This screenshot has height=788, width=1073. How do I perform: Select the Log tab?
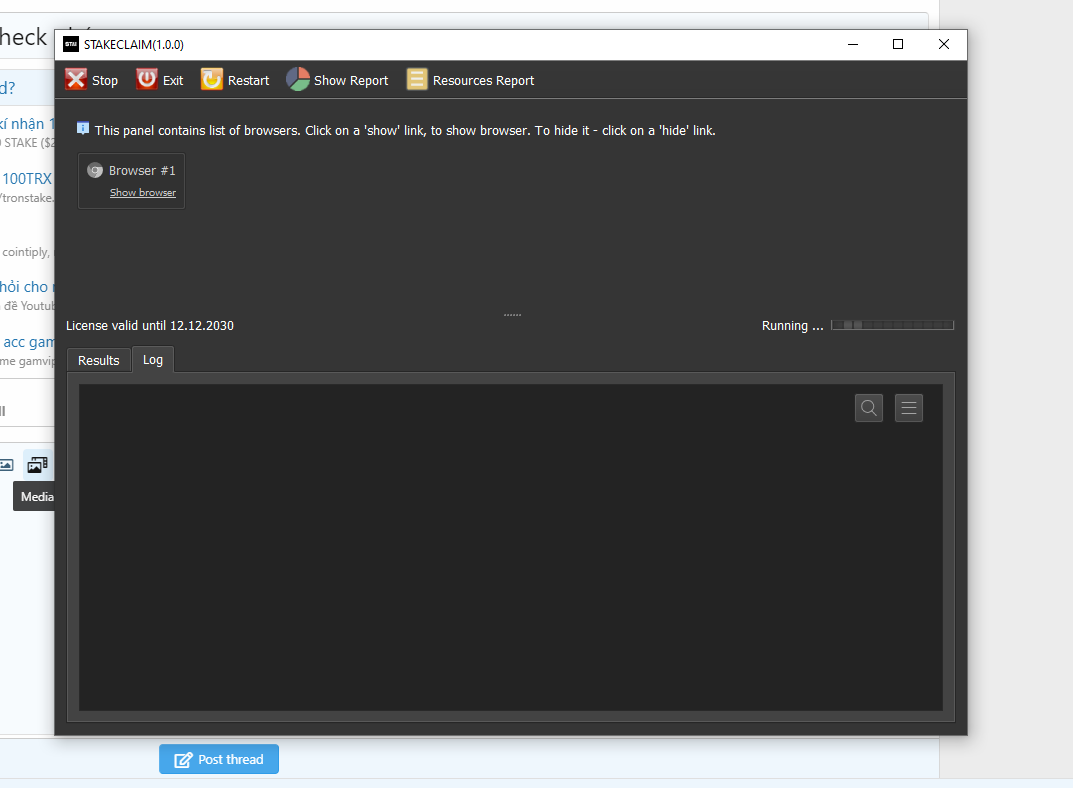click(x=153, y=360)
